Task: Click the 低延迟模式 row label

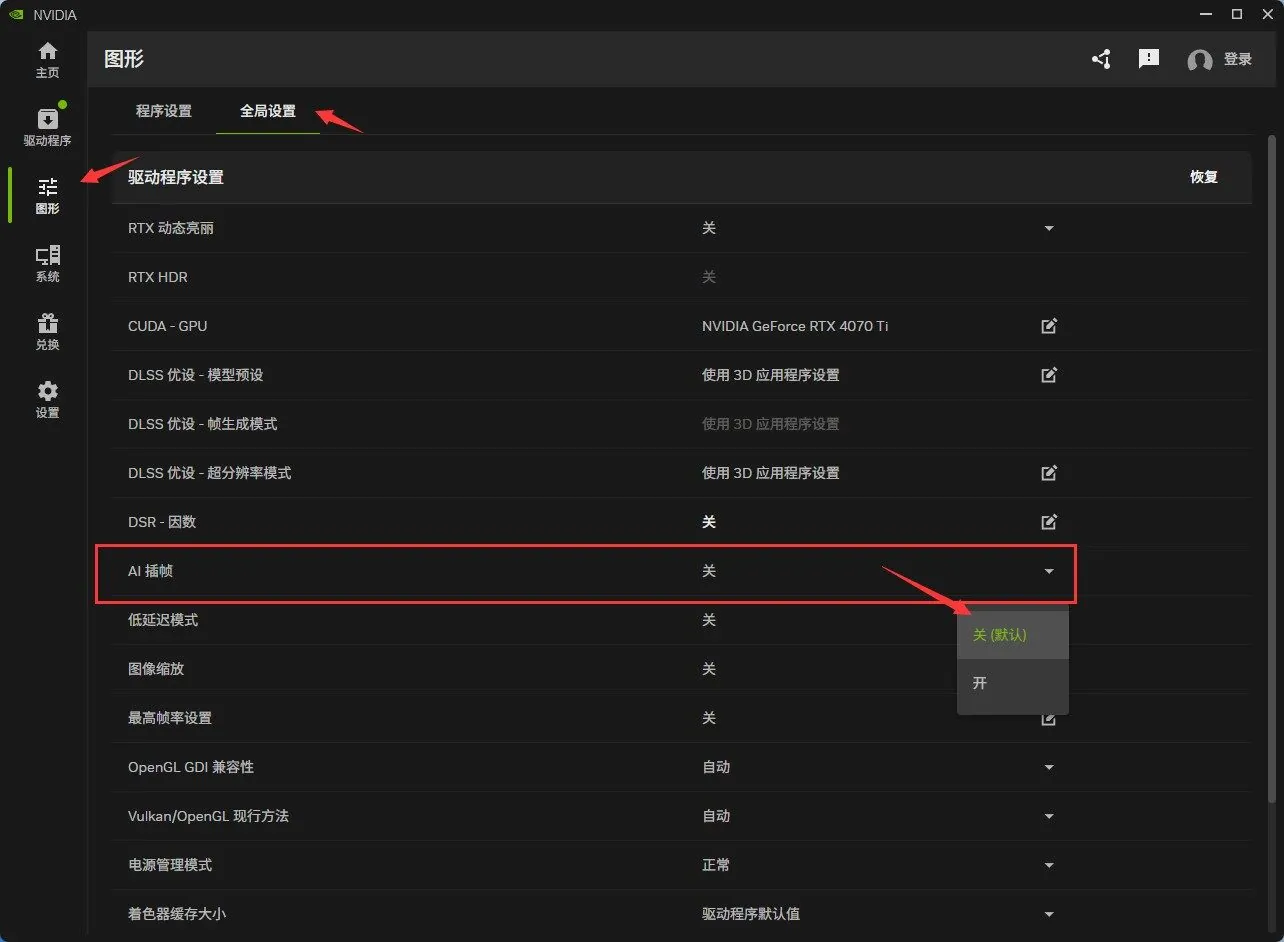Action: (163, 620)
